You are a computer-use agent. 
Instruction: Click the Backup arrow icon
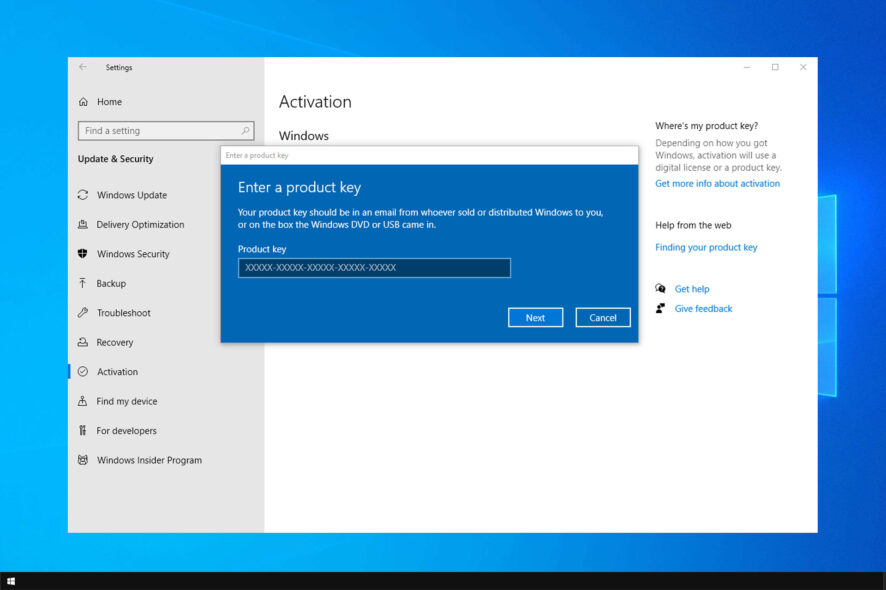[x=83, y=283]
